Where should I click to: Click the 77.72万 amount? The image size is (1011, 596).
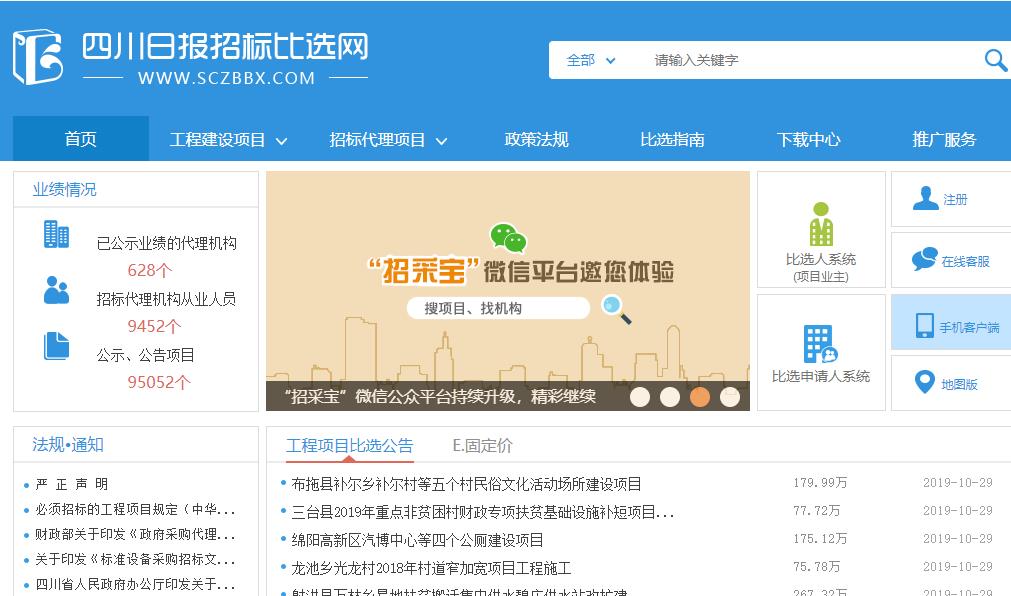click(x=816, y=511)
